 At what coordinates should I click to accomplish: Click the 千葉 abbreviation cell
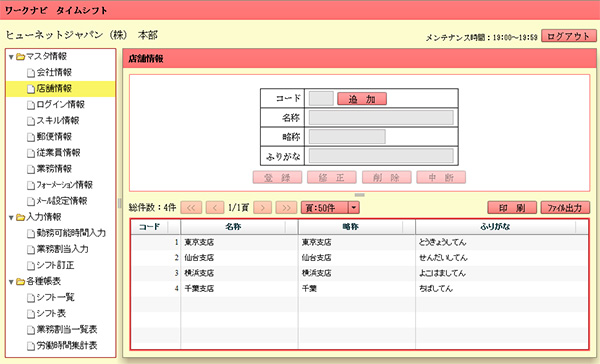[x=357, y=288]
